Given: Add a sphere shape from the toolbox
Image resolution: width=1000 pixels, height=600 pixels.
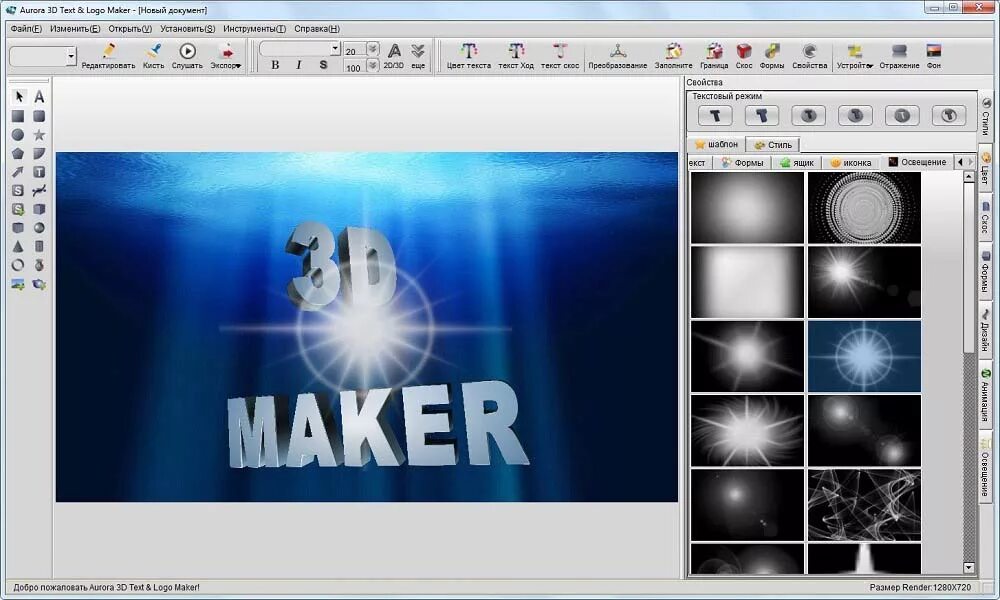Looking at the screenshot, I should point(39,228).
